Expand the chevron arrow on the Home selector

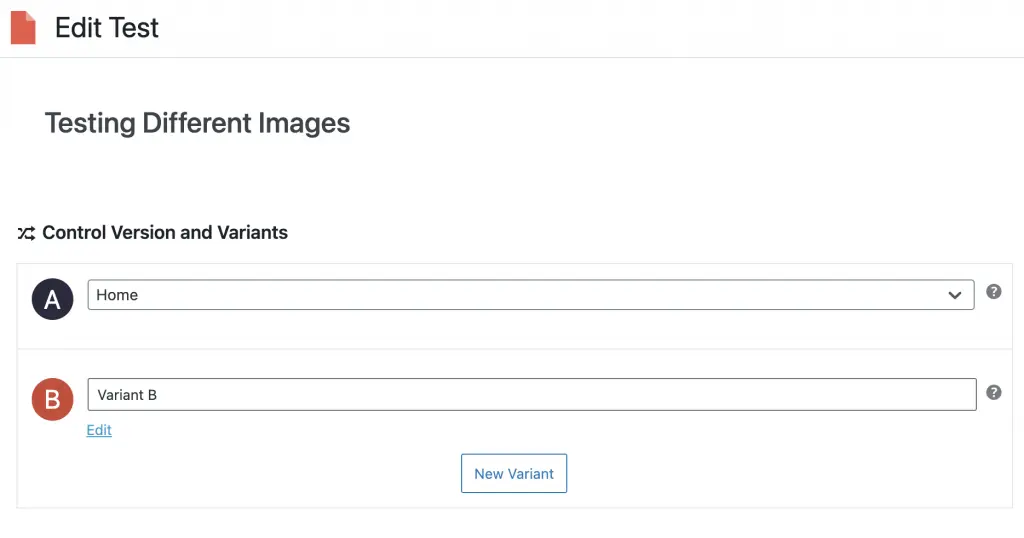coord(954,295)
